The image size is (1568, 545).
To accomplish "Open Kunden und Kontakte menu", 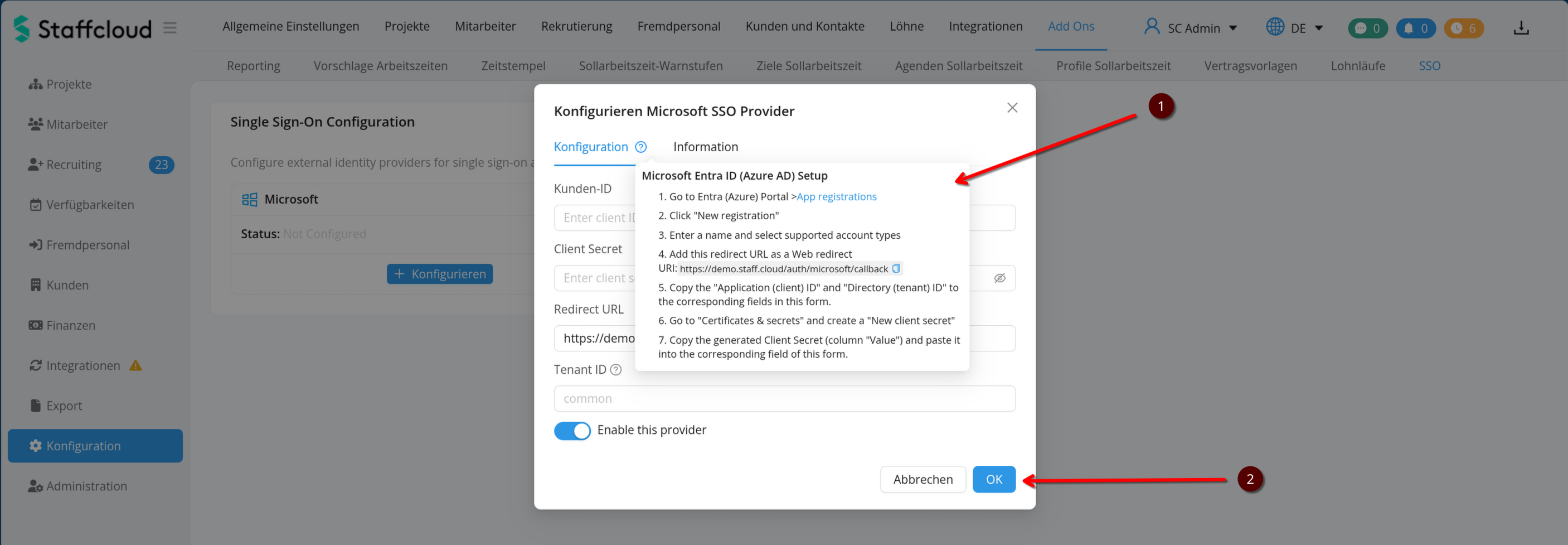I will tap(805, 26).
